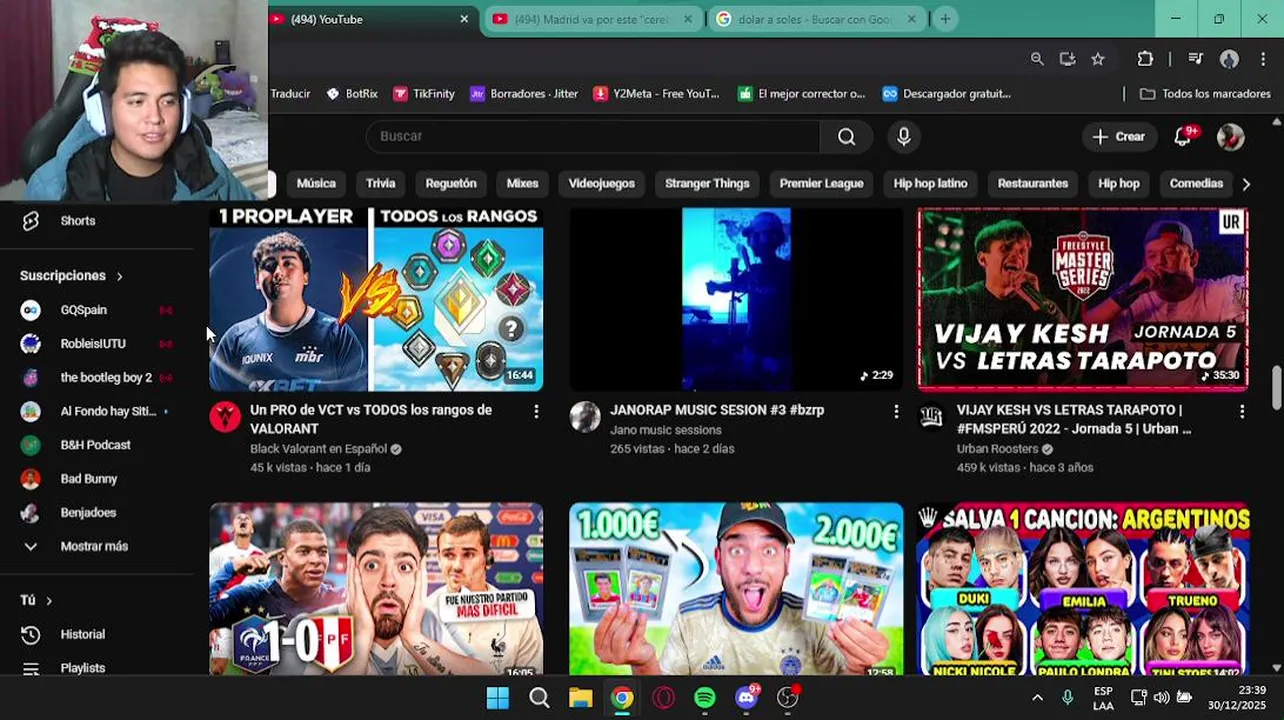This screenshot has height=720, width=1284.
Task: Click Urban Roosters channel avatar
Action: pos(931,417)
